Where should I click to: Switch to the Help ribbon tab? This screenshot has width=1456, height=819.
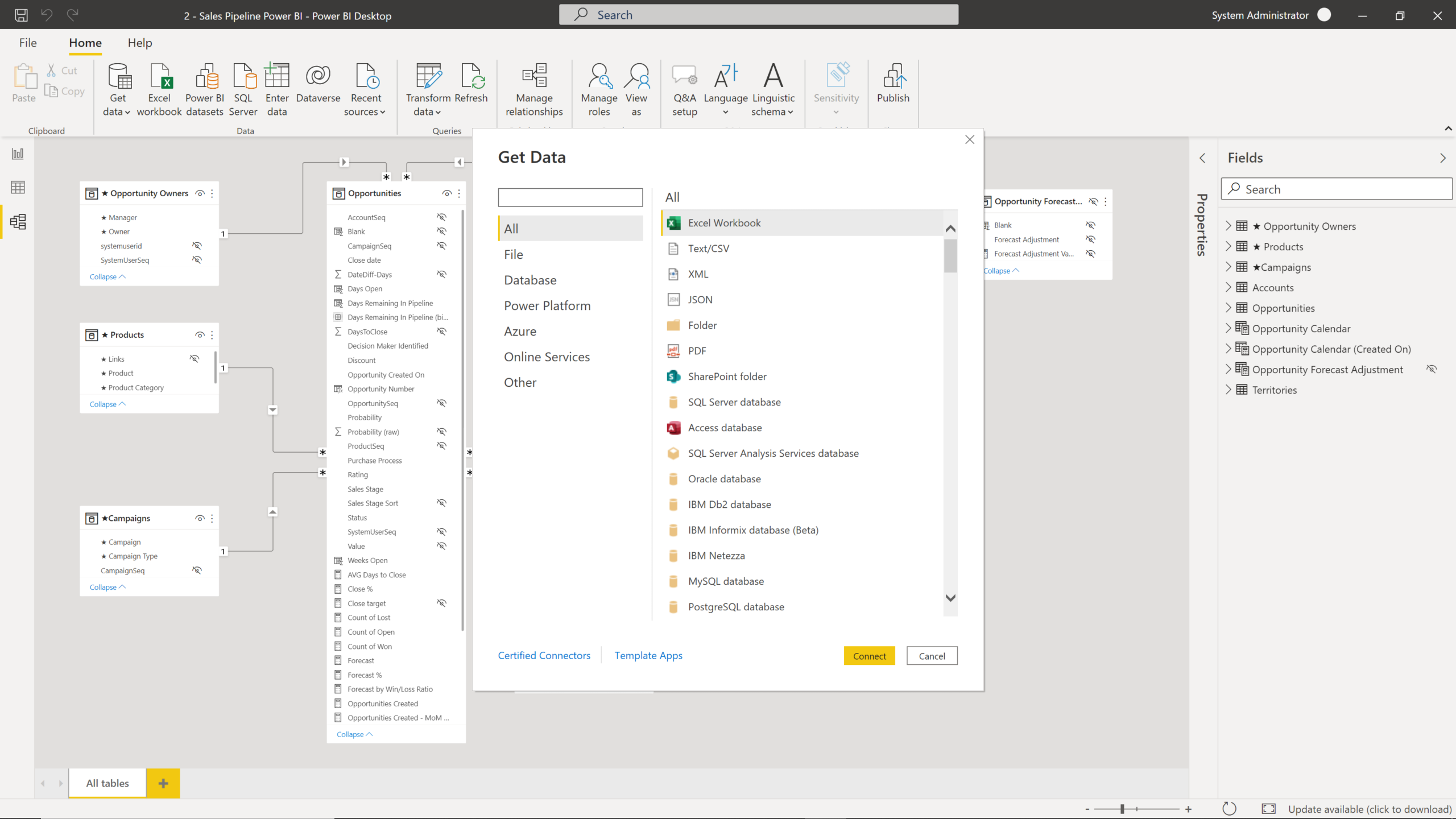coord(139,43)
